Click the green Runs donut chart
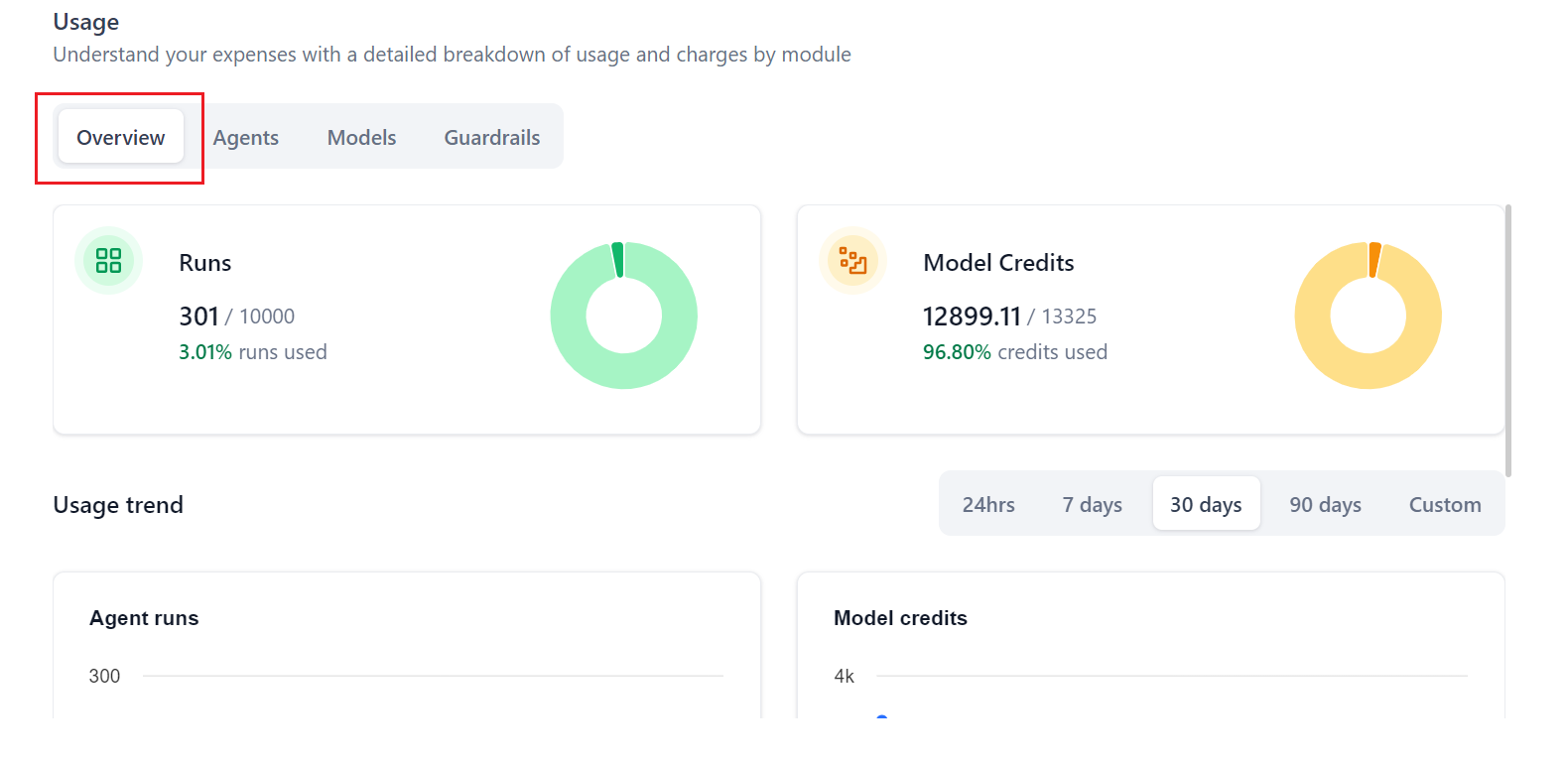Viewport: 1568px width, 764px height. (624, 316)
